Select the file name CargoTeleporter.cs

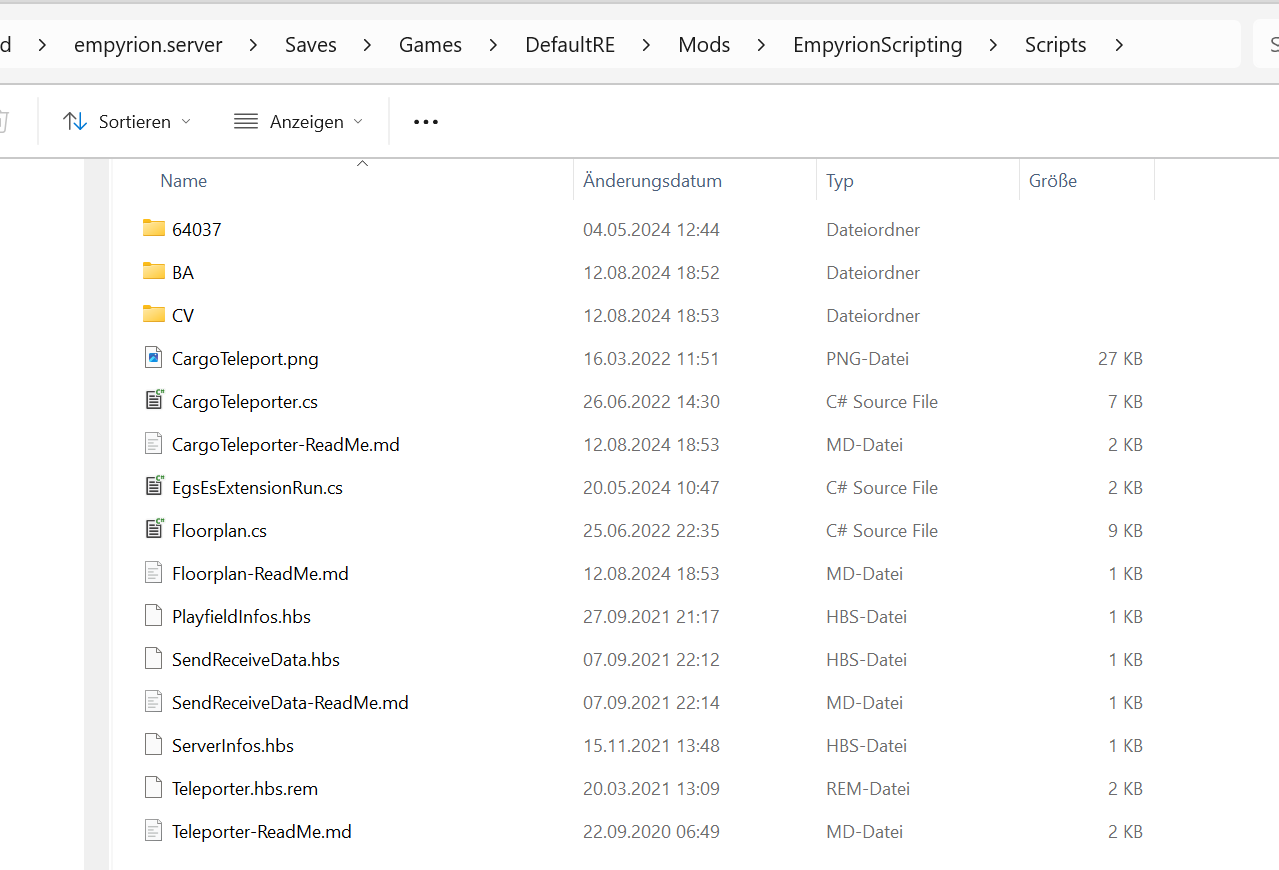[x=245, y=401]
